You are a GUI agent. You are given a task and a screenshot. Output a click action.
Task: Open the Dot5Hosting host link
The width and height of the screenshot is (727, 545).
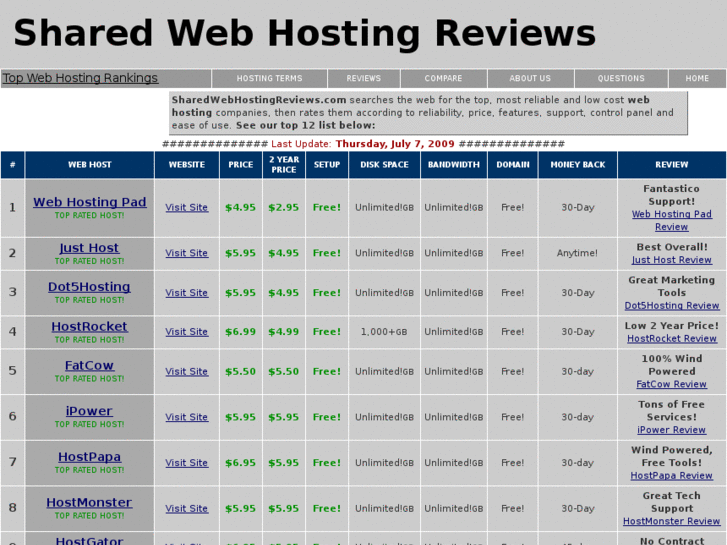[x=89, y=287]
